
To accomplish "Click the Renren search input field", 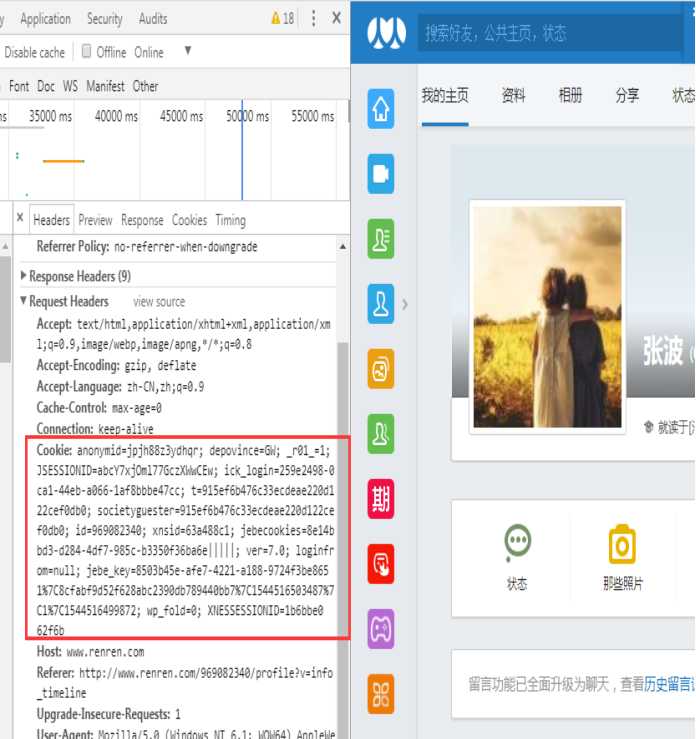I will 549,33.
